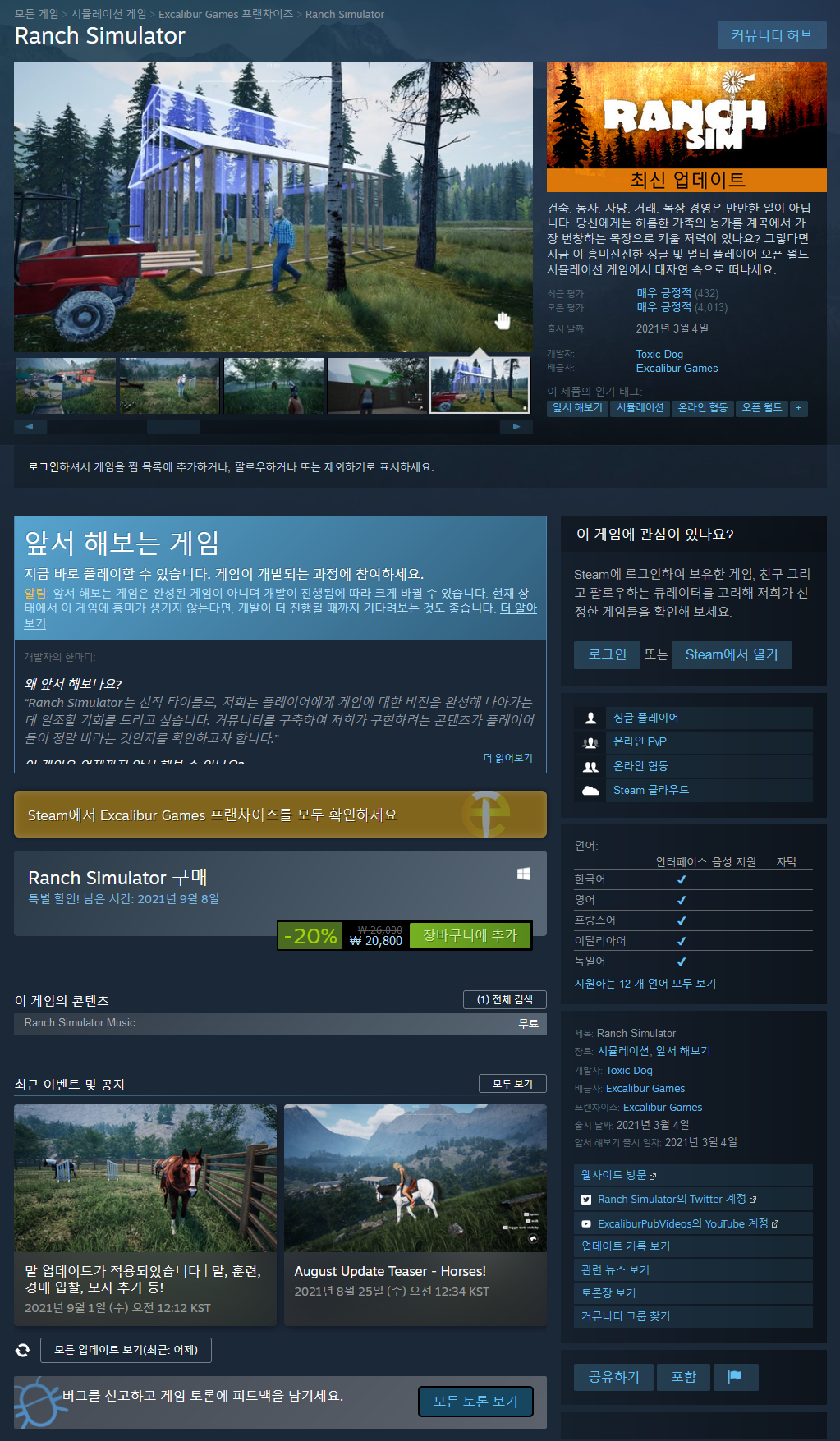
Task: Click 모두 보기 for recent events
Action: 512,1084
